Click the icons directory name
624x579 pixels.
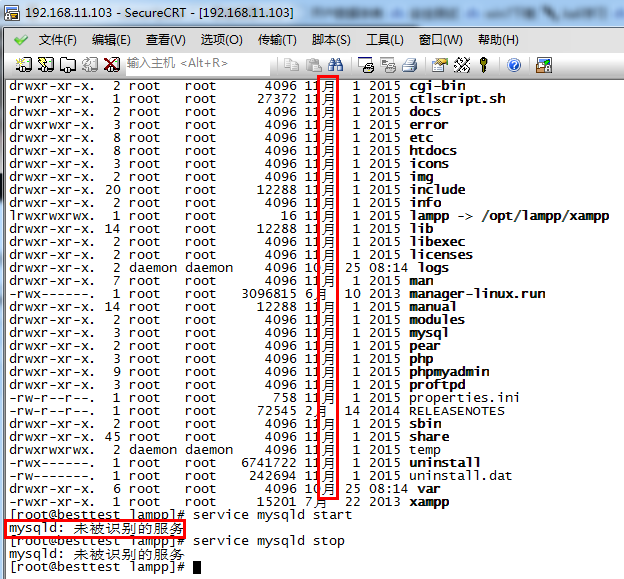click(x=429, y=164)
